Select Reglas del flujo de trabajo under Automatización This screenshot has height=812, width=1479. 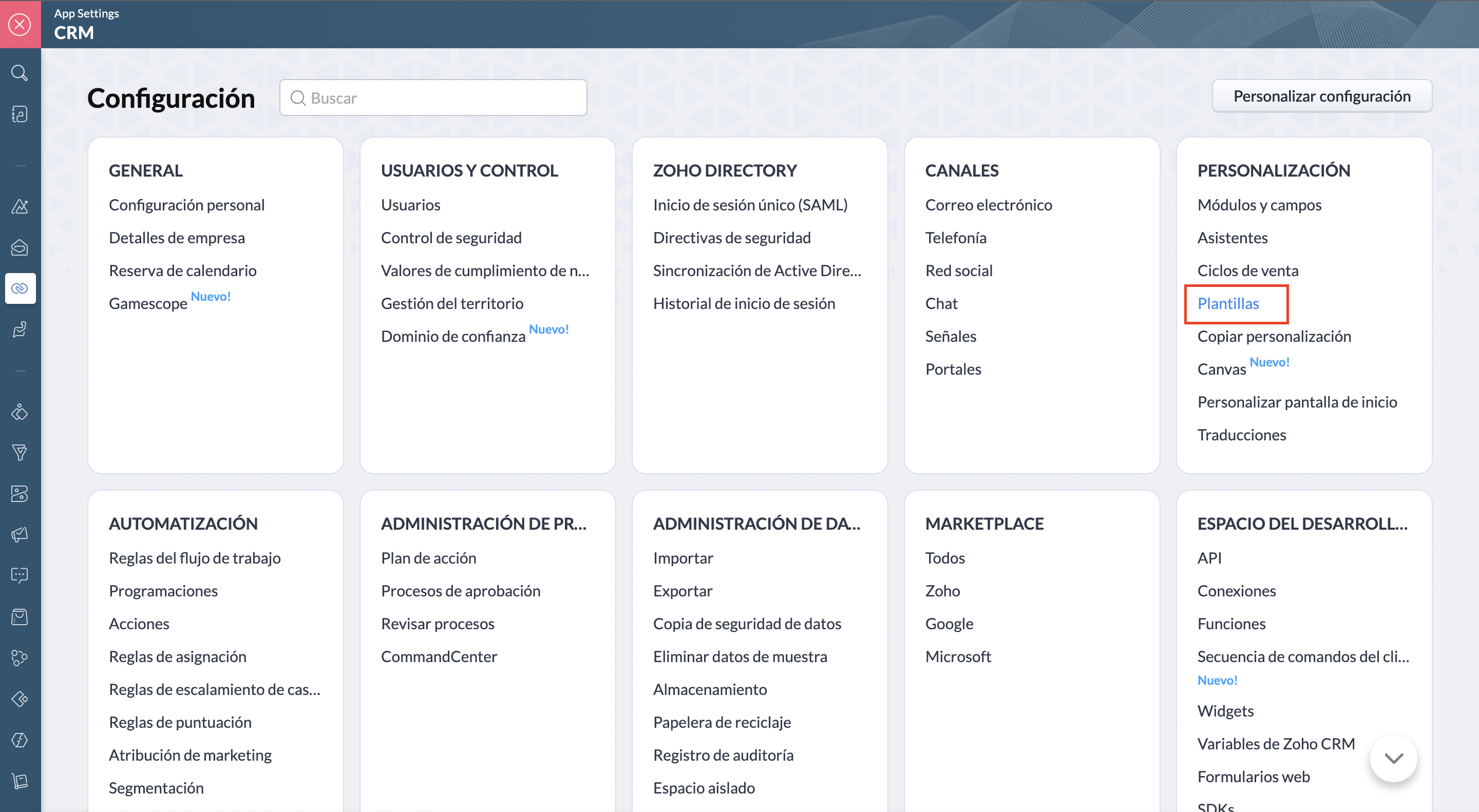pos(195,558)
